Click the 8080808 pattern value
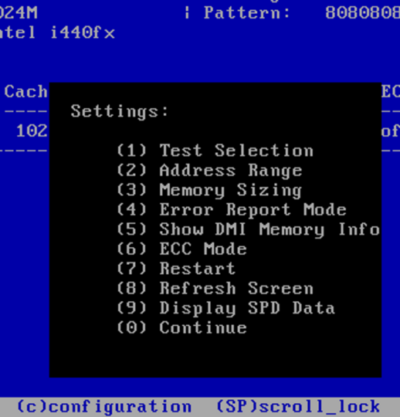The height and width of the screenshot is (417, 400). click(x=363, y=13)
